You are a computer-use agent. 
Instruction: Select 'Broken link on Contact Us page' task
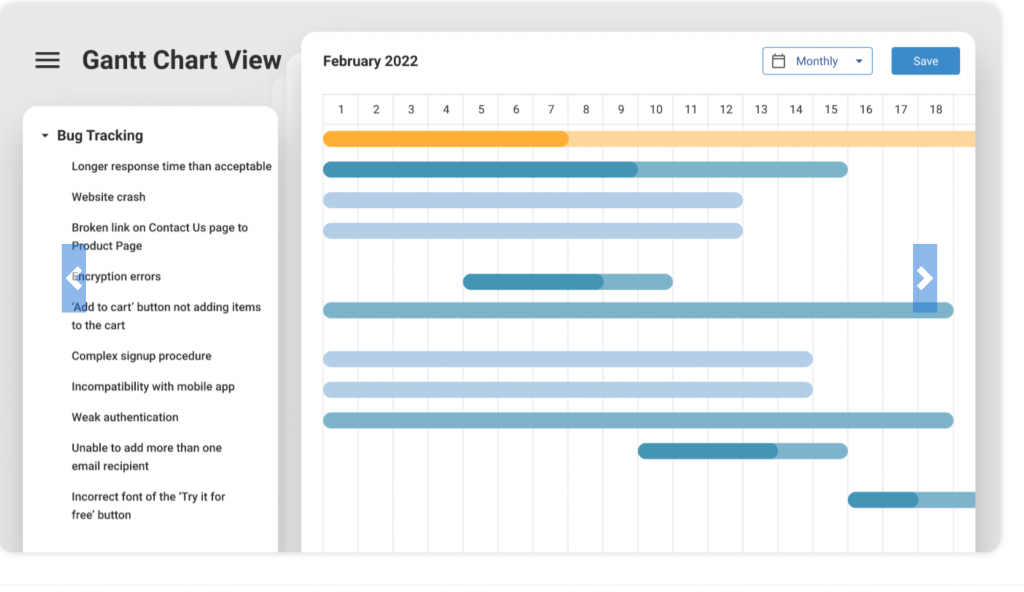point(159,237)
